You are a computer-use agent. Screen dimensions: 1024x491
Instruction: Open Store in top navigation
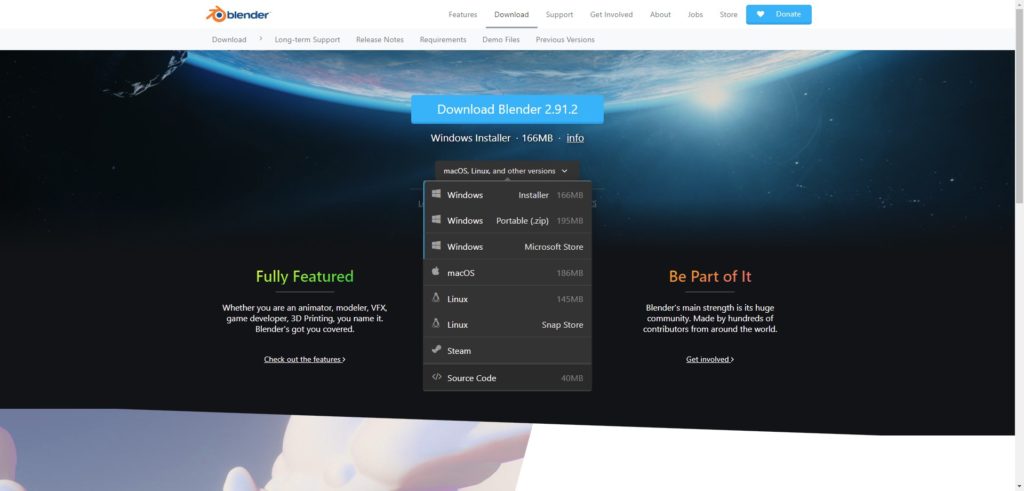[x=728, y=14]
